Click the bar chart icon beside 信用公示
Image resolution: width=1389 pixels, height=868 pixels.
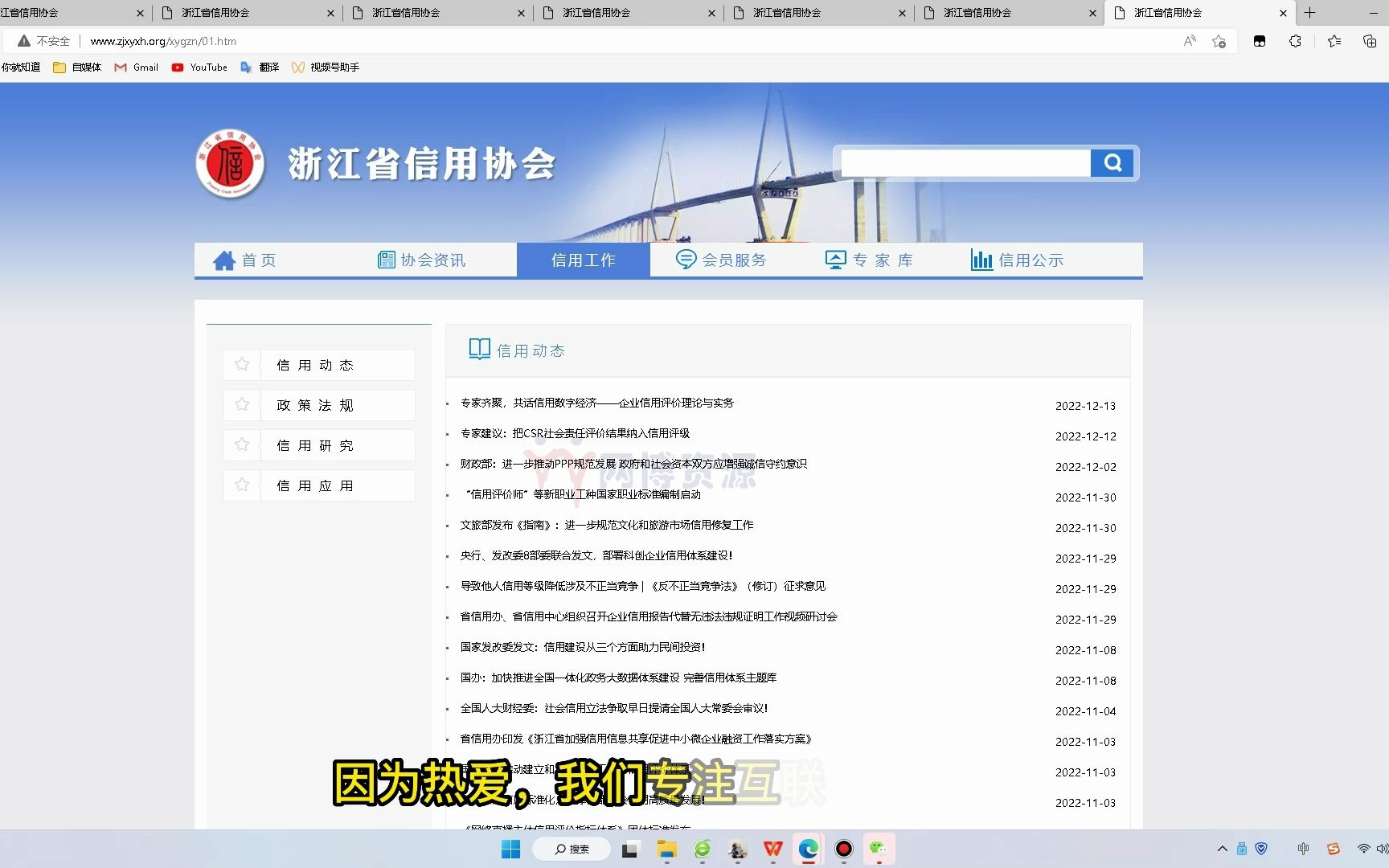click(x=982, y=259)
